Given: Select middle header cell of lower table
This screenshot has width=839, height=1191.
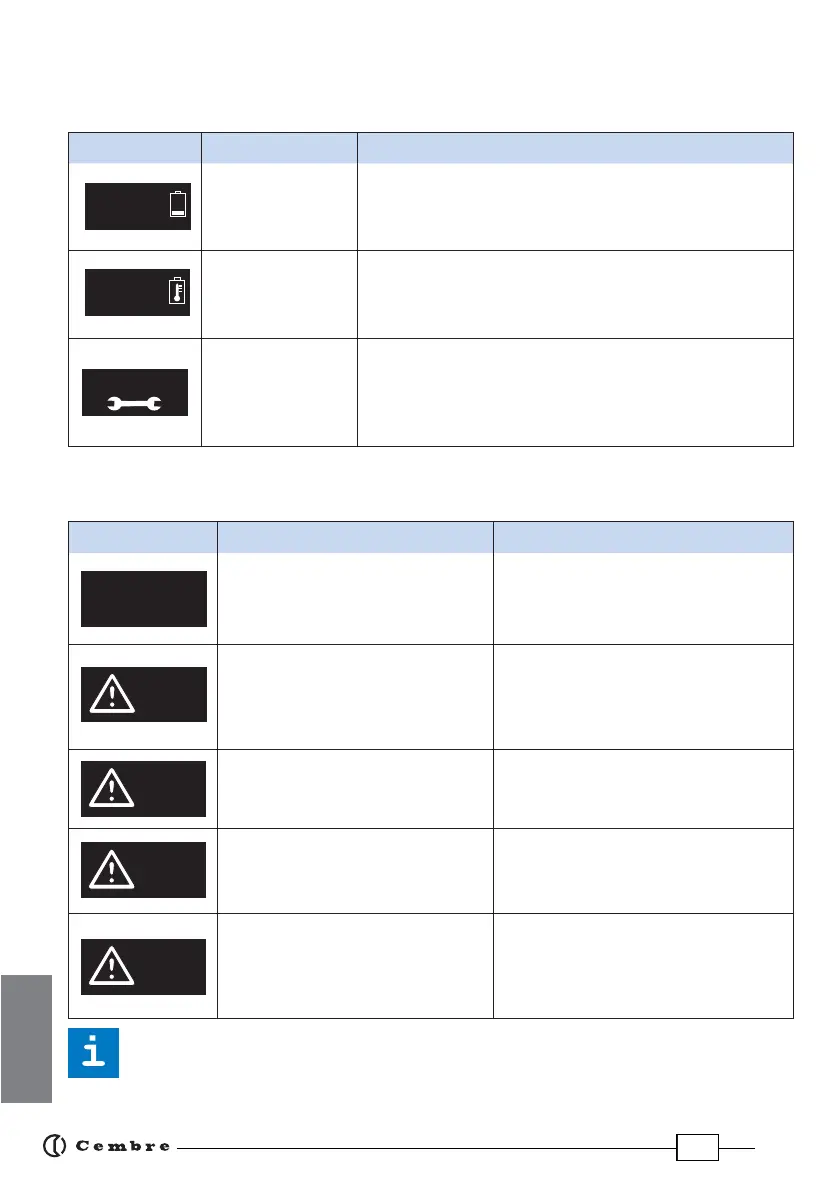Looking at the screenshot, I should click(355, 535).
